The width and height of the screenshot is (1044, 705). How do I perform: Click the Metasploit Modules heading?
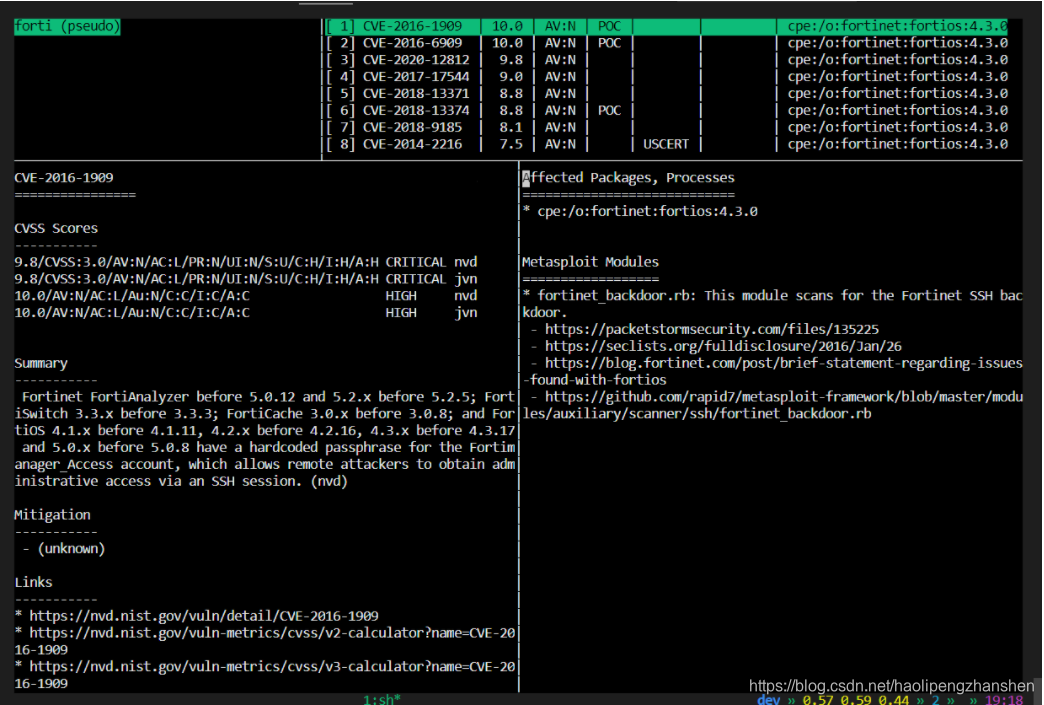coord(591,262)
